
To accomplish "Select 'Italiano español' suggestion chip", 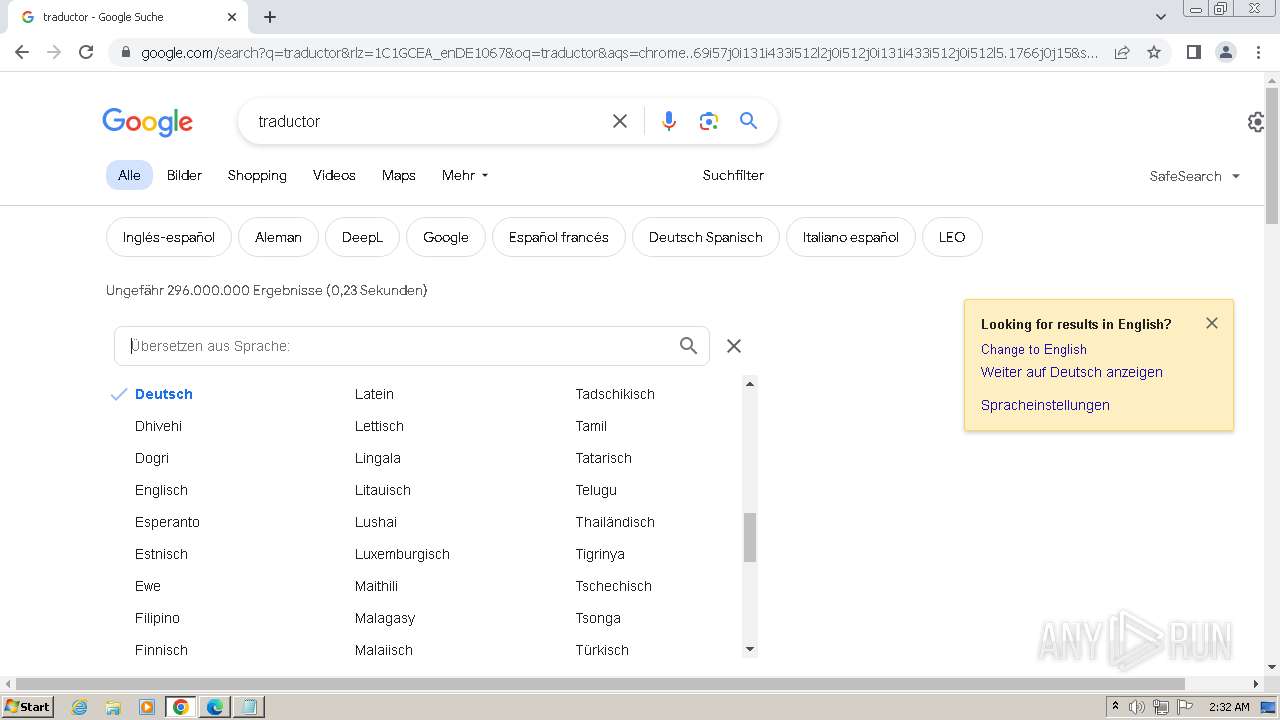I will pos(850,237).
